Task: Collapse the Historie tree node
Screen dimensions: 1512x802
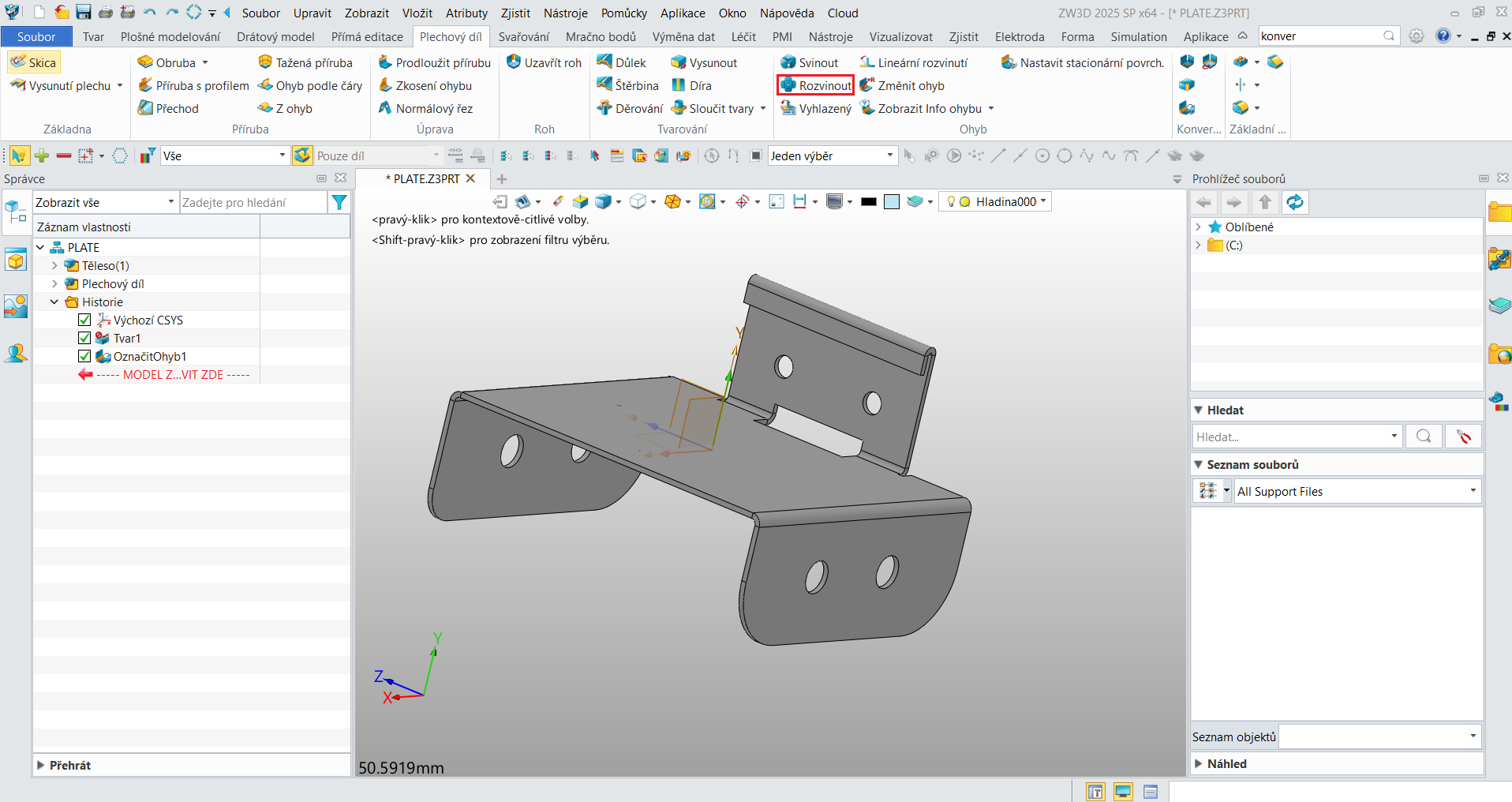Action: [54, 302]
